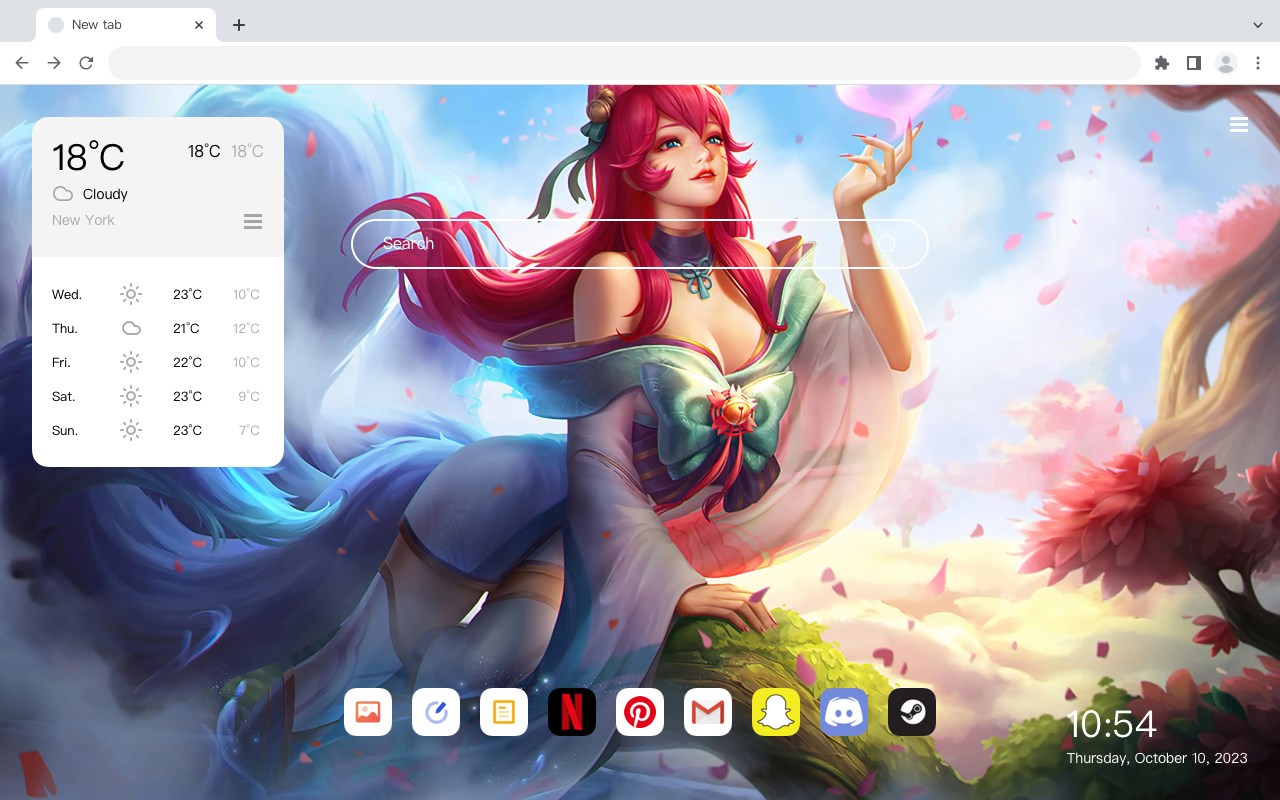Go forward in browser history

coord(54,63)
